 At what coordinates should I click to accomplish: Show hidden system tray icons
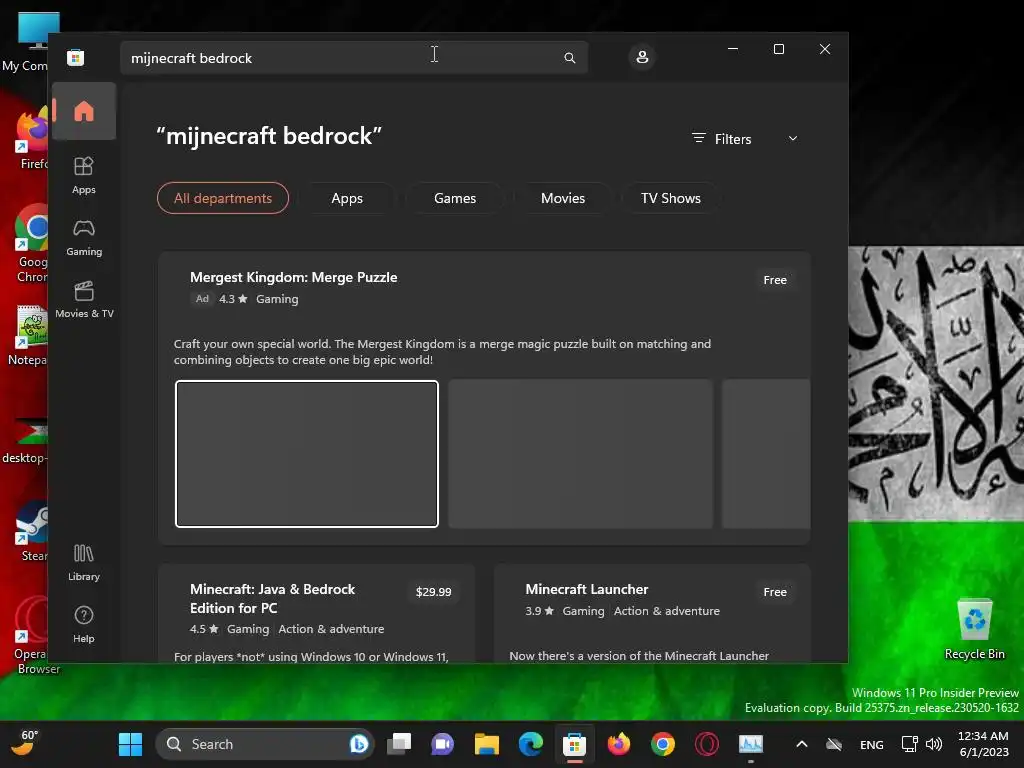point(802,744)
